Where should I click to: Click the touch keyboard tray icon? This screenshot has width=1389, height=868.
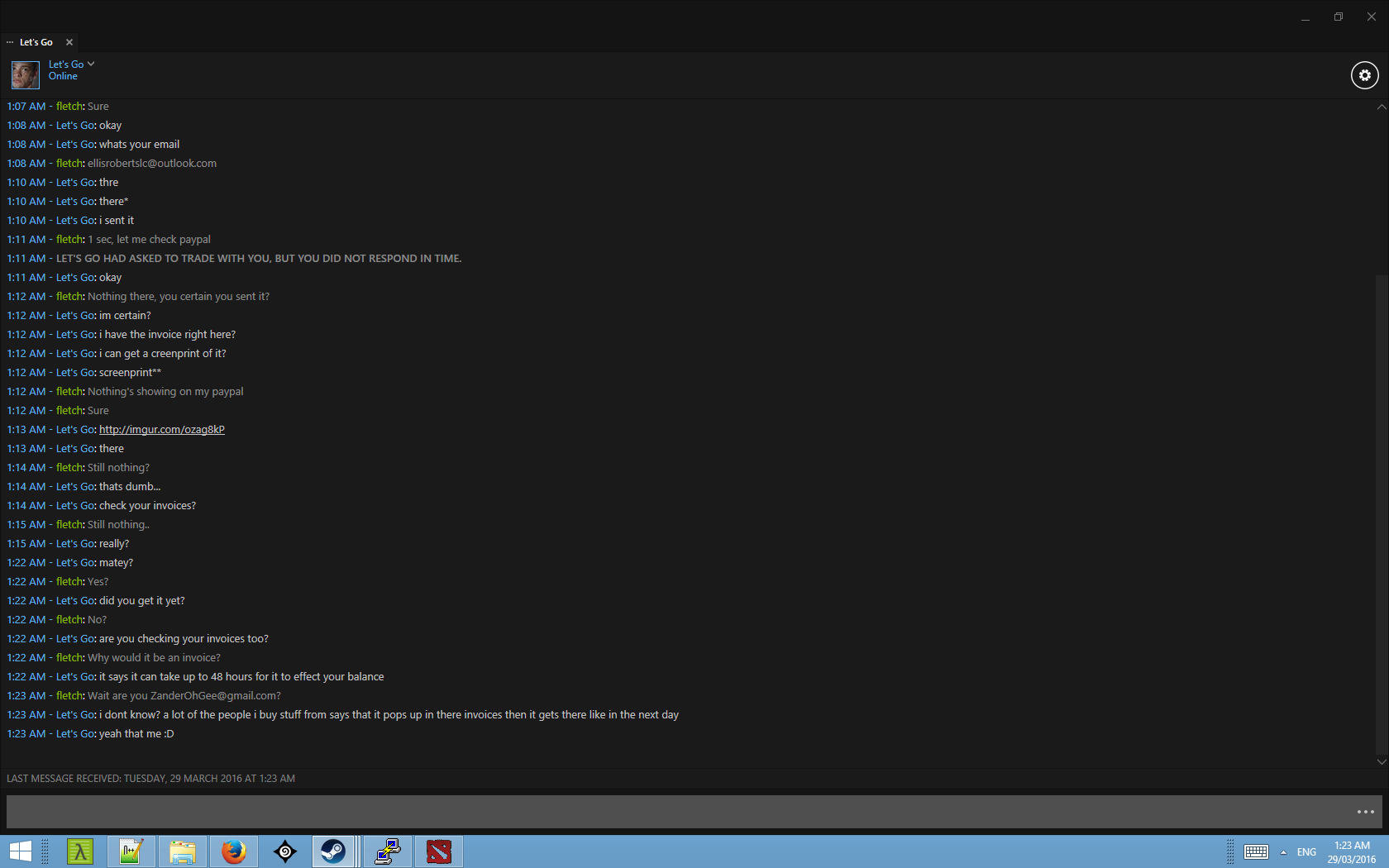point(1256,851)
